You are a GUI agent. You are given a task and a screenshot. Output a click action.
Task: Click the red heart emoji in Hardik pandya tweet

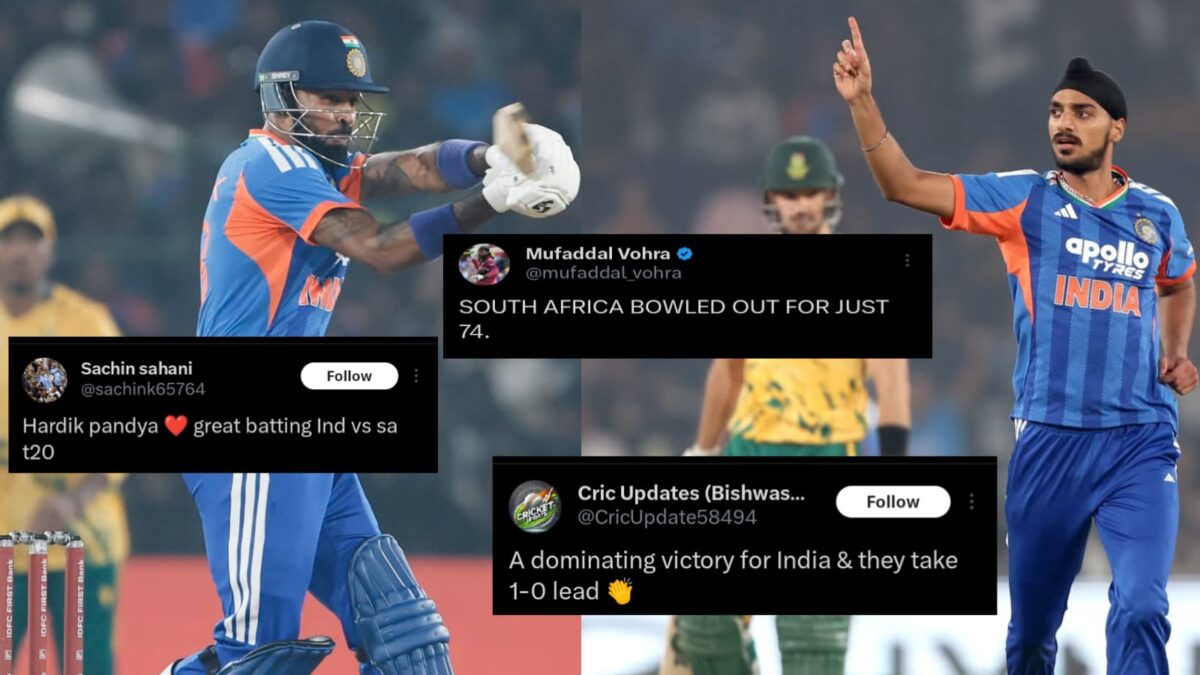pyautogui.click(x=176, y=426)
